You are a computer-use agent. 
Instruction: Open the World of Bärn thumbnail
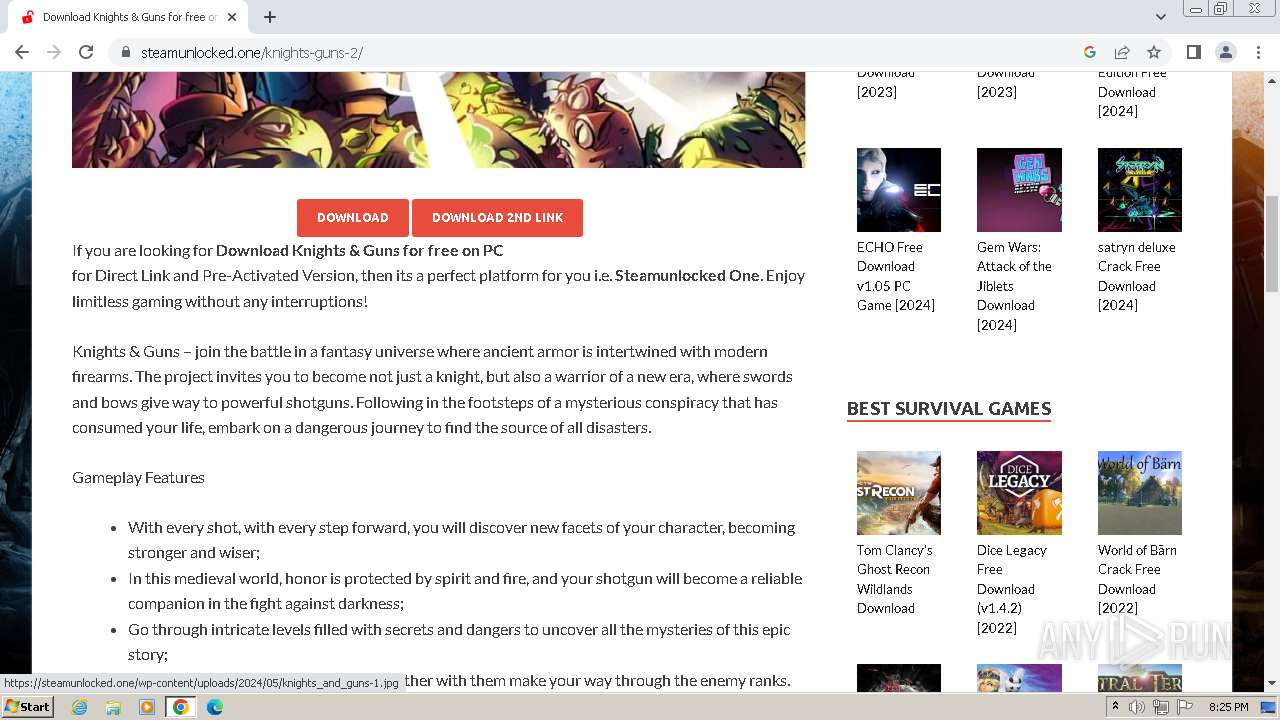click(x=1140, y=493)
